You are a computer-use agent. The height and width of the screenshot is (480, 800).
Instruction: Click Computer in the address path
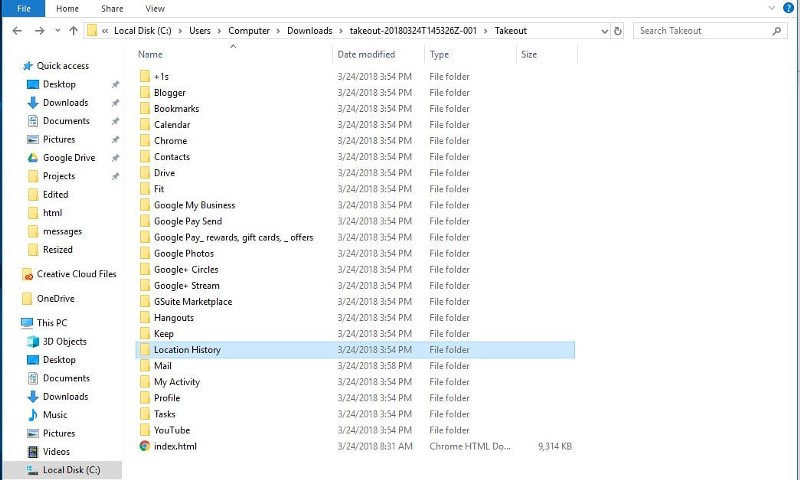[x=249, y=31]
